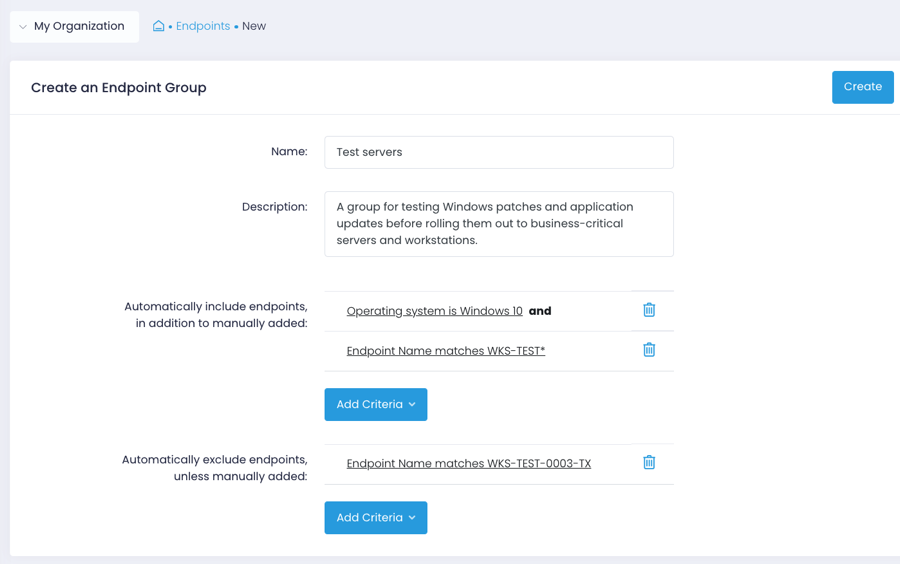Click the Description: field label
Viewport: 900px width, 564px height.
click(x=274, y=207)
